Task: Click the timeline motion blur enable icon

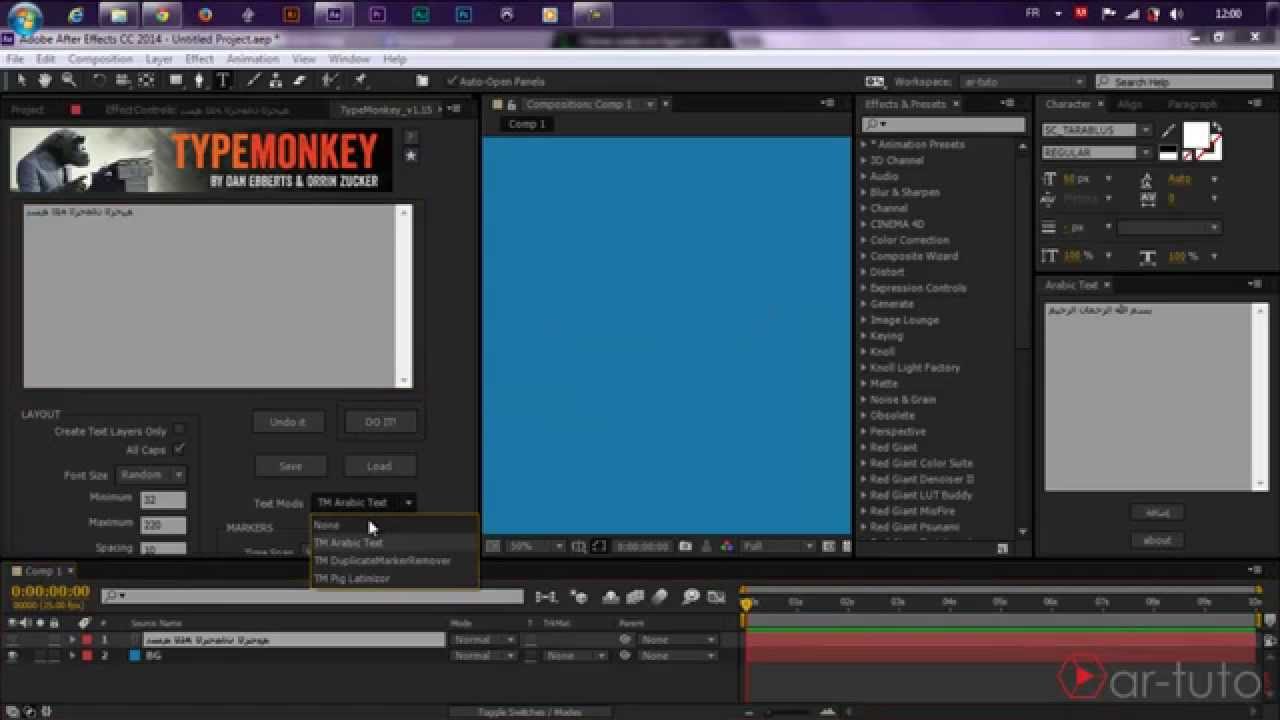Action: click(x=660, y=597)
